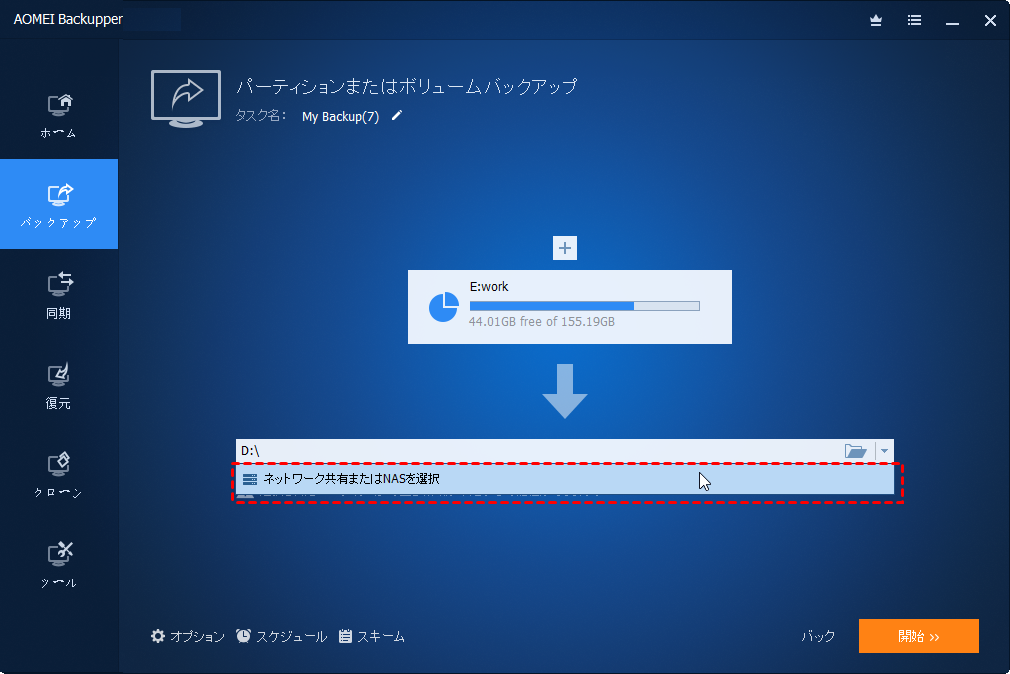Open the ホーム (Home) sidebar section

tap(59, 116)
